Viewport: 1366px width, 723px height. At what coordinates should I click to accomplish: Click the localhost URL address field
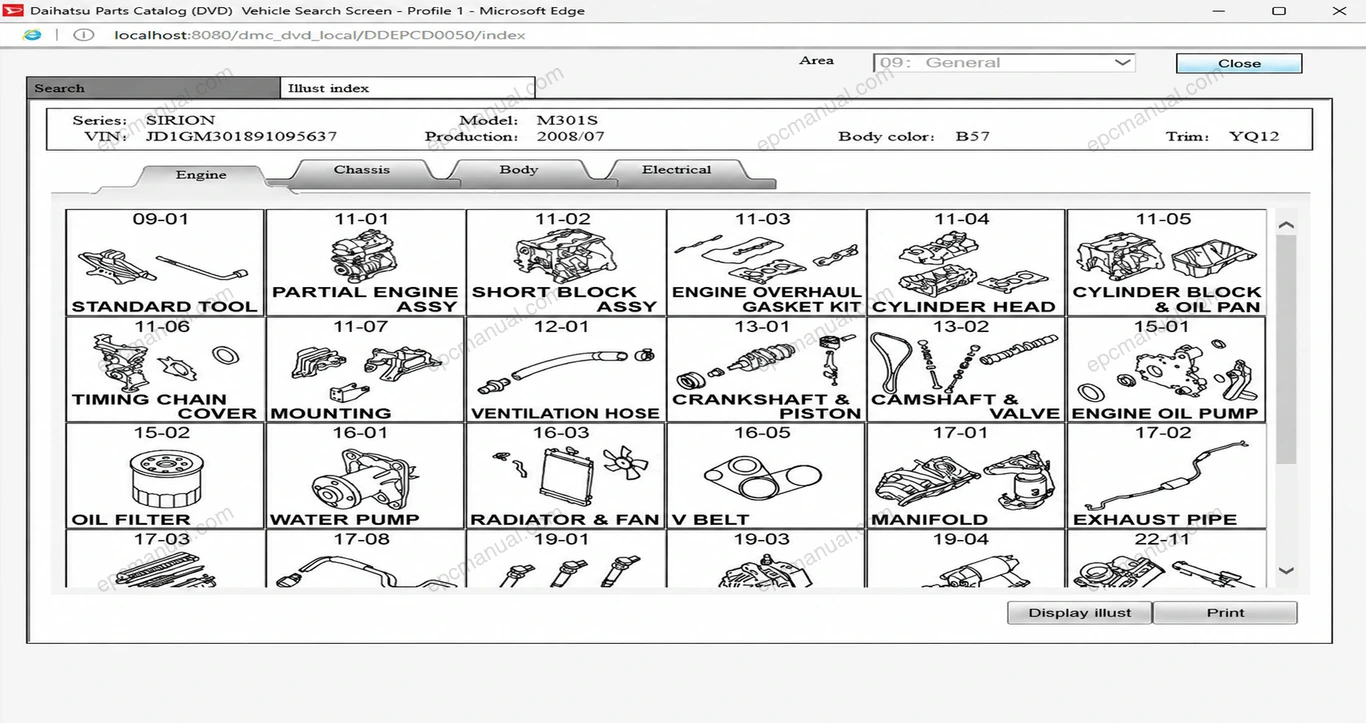320,35
